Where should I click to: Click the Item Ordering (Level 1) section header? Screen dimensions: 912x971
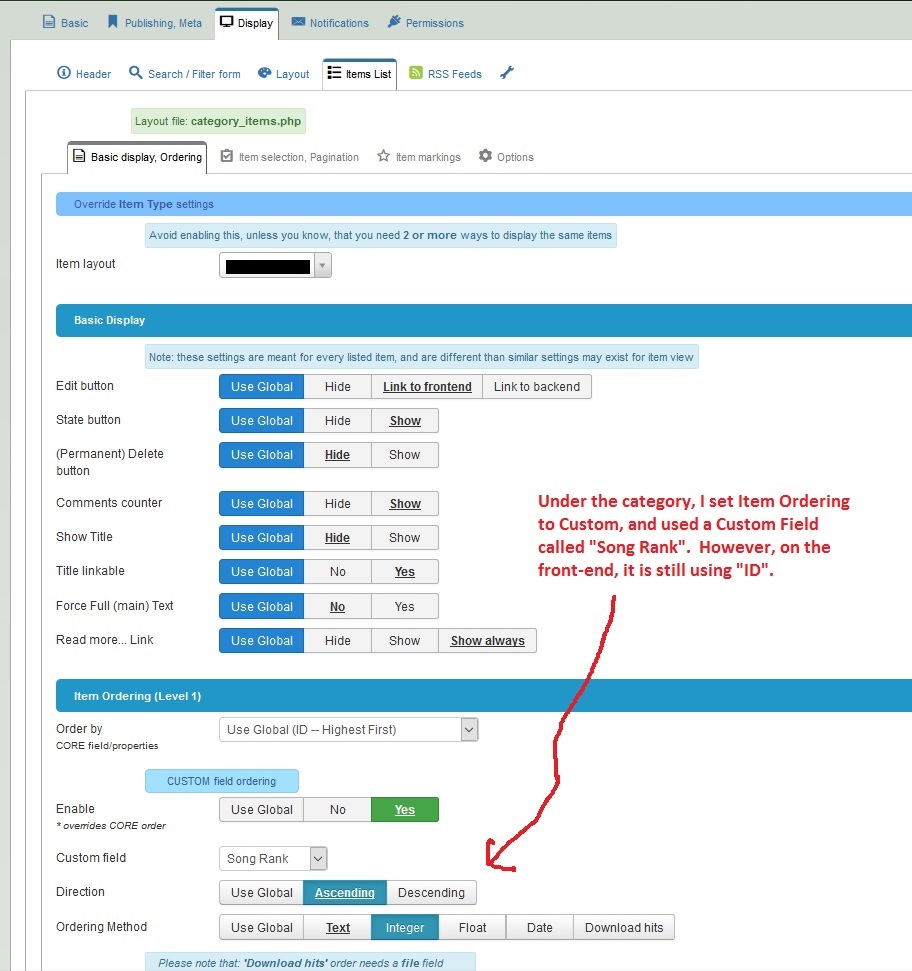(x=138, y=696)
